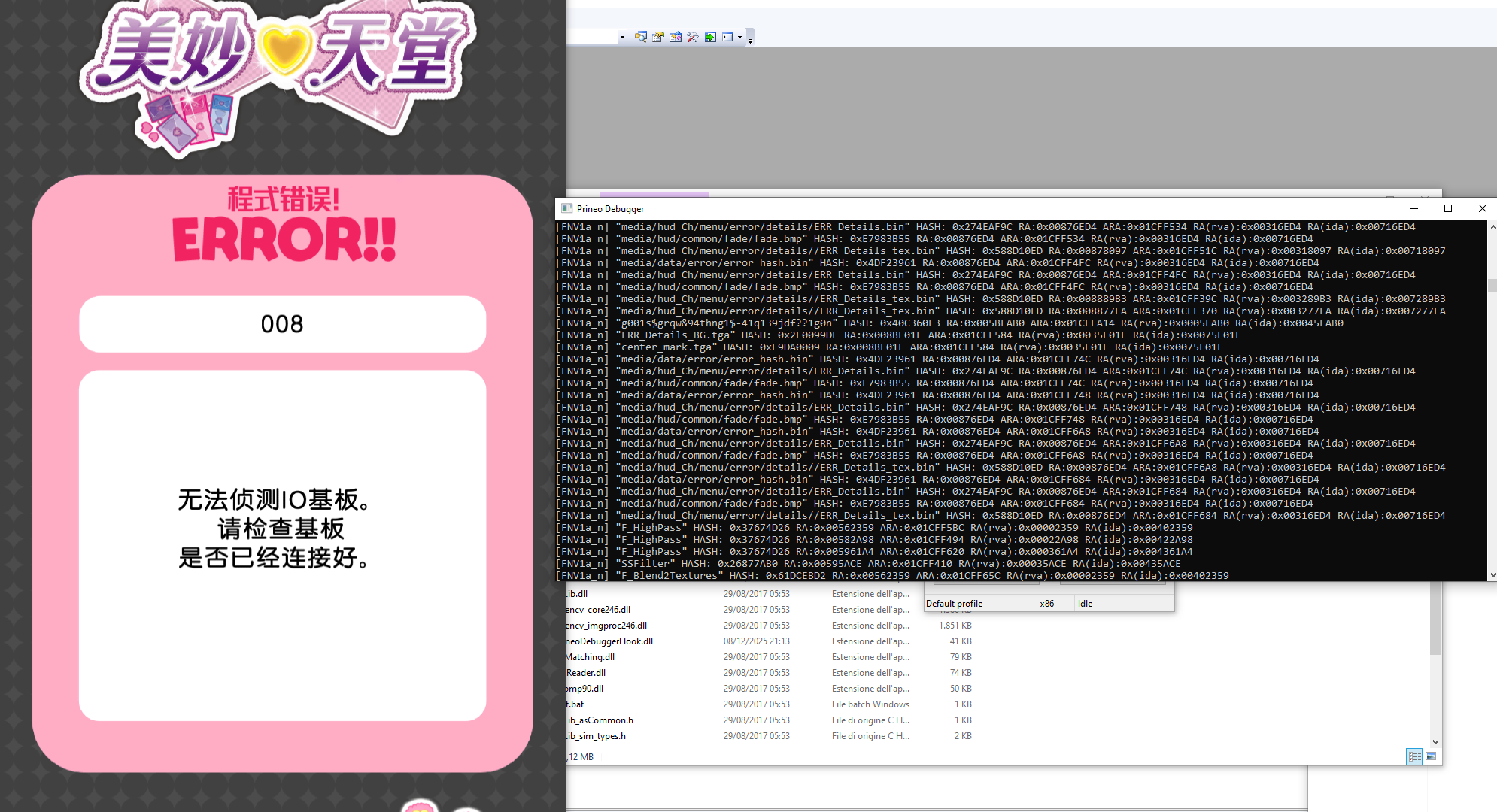The height and width of the screenshot is (812, 1497).
Task: Click the Find in Files toolbar icon
Action: tap(640, 37)
